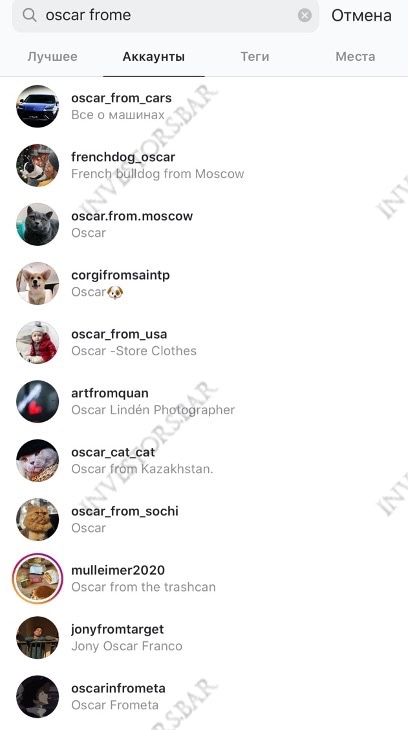The width and height of the screenshot is (408, 730).
Task: Select the Аккаунты tab
Action: (154, 57)
